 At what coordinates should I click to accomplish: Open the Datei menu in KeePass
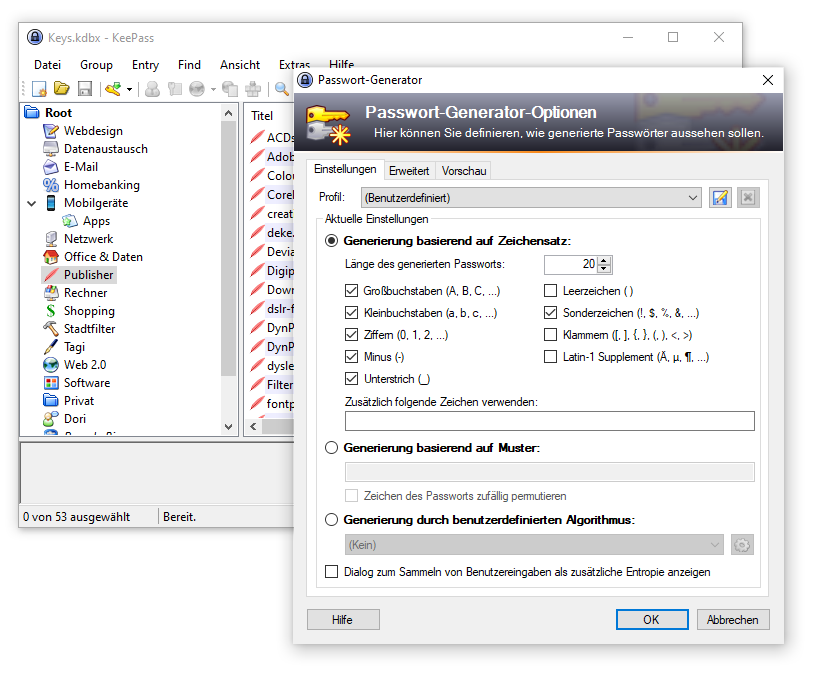[x=47, y=65]
